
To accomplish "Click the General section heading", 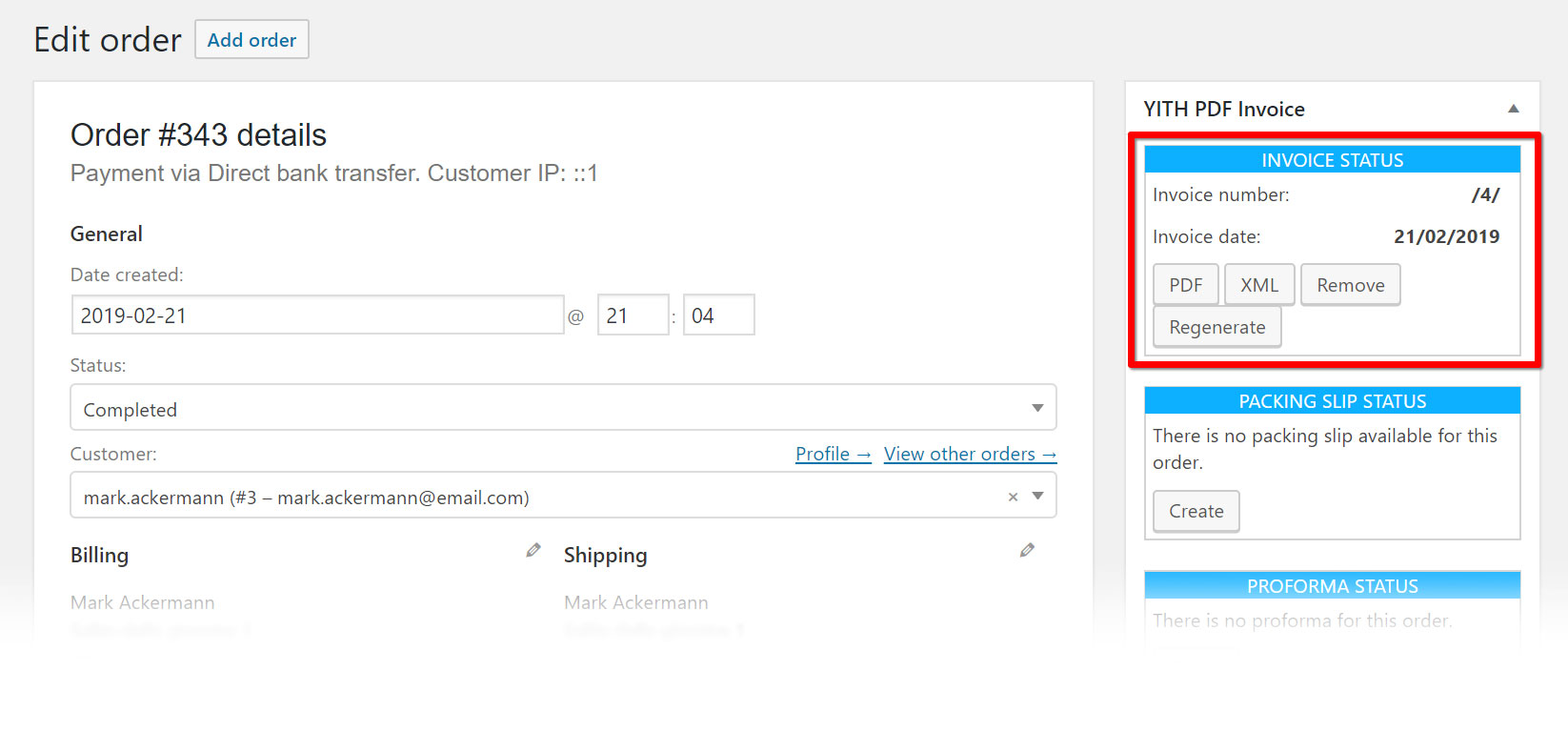I will [x=107, y=234].
